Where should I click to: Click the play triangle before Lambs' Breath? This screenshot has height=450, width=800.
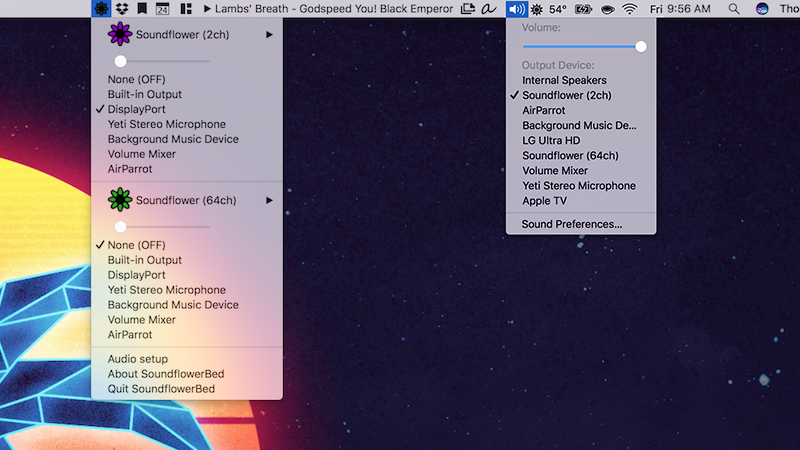point(207,9)
